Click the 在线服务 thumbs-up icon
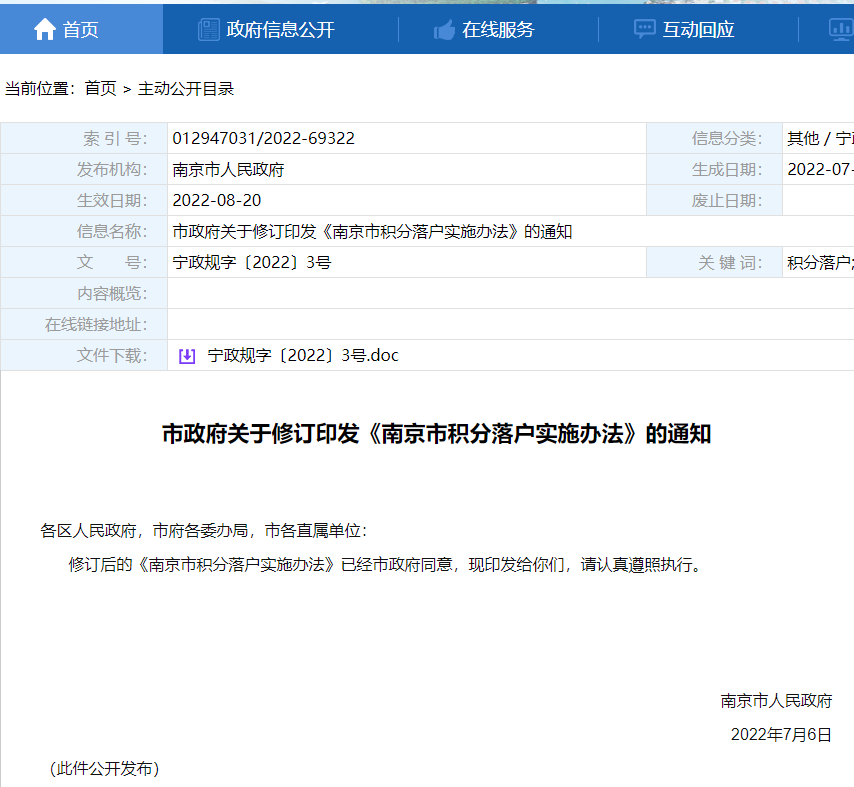Image resolution: width=854 pixels, height=787 pixels. (444, 30)
